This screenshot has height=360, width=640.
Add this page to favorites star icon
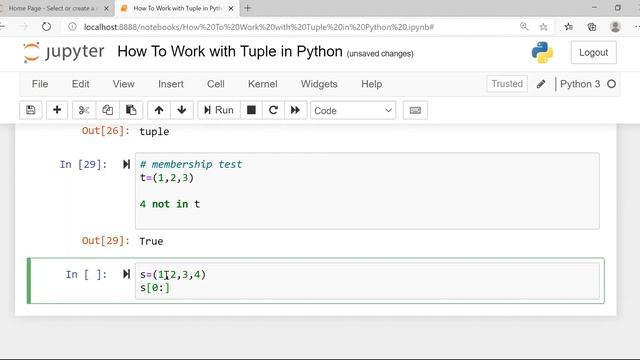(x=543, y=27)
